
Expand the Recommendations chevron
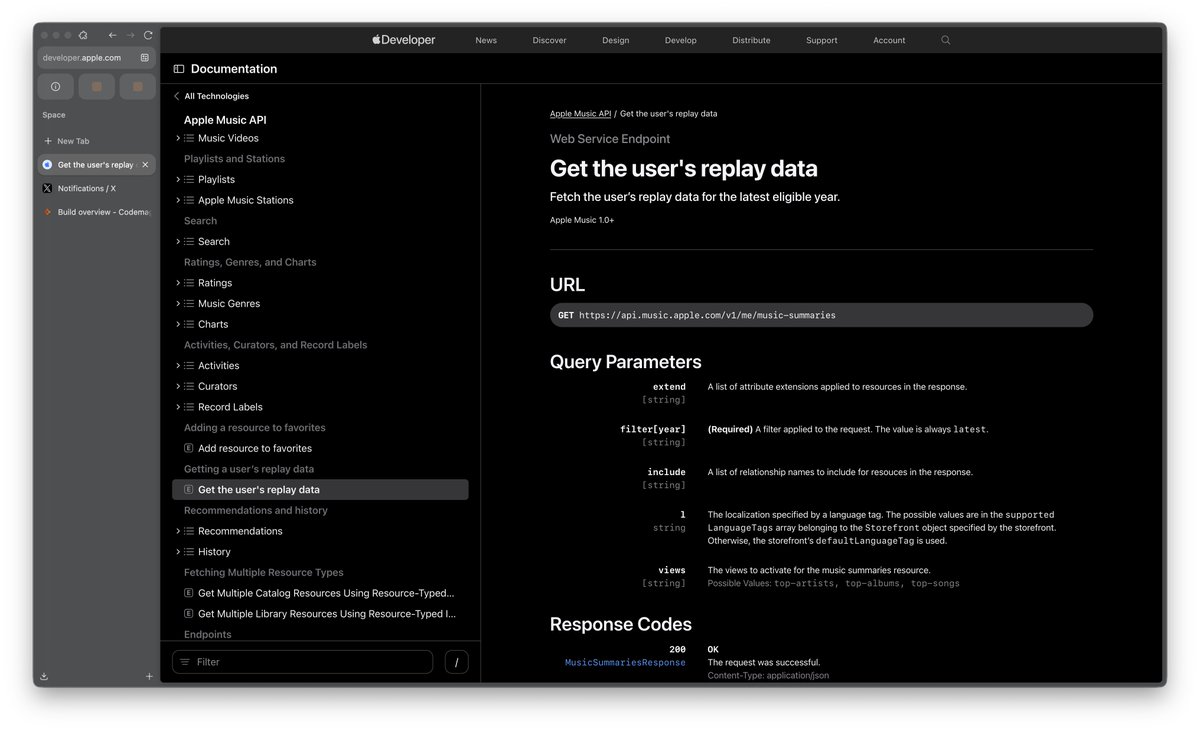pos(178,531)
